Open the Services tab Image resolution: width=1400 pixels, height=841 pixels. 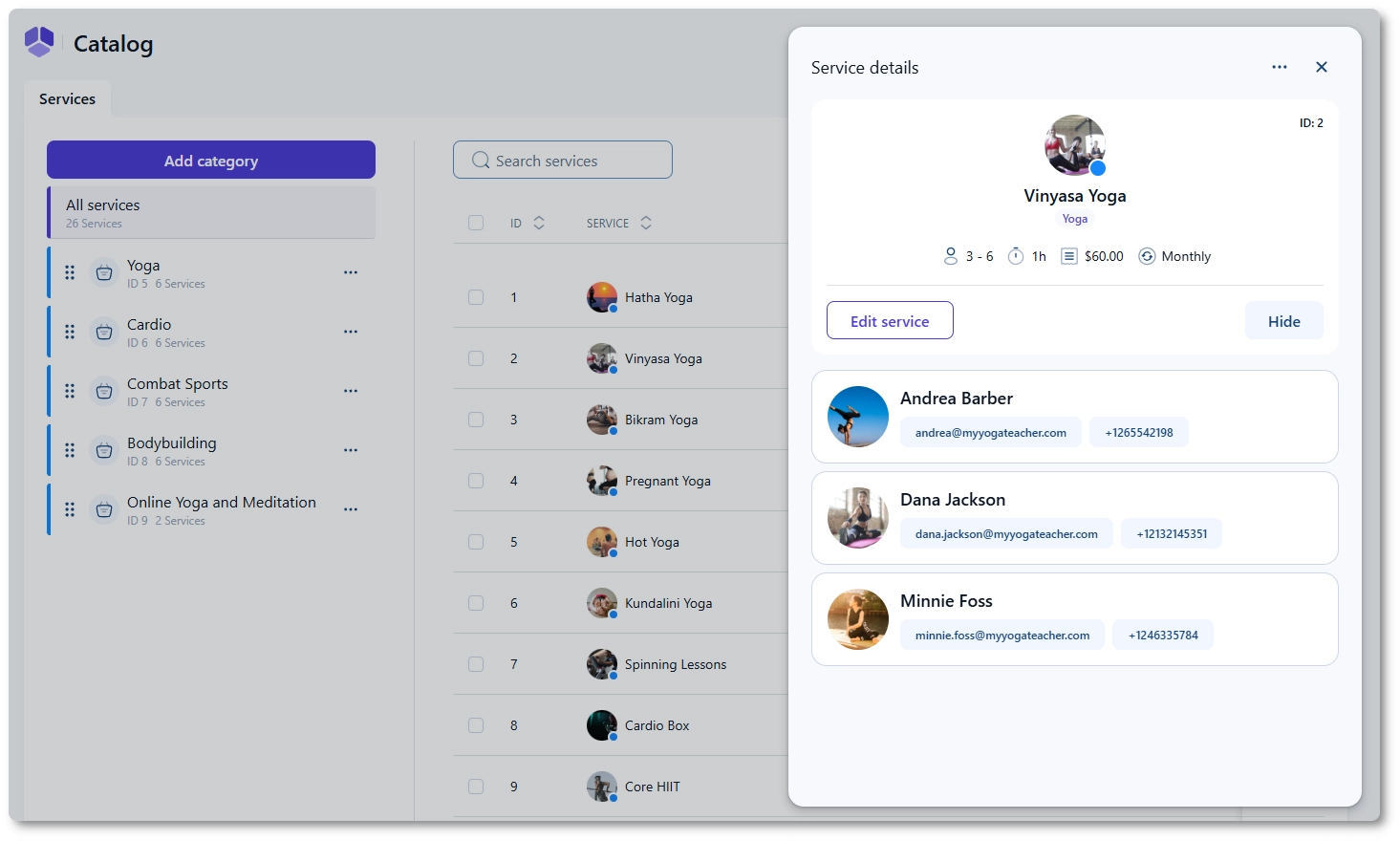(67, 98)
